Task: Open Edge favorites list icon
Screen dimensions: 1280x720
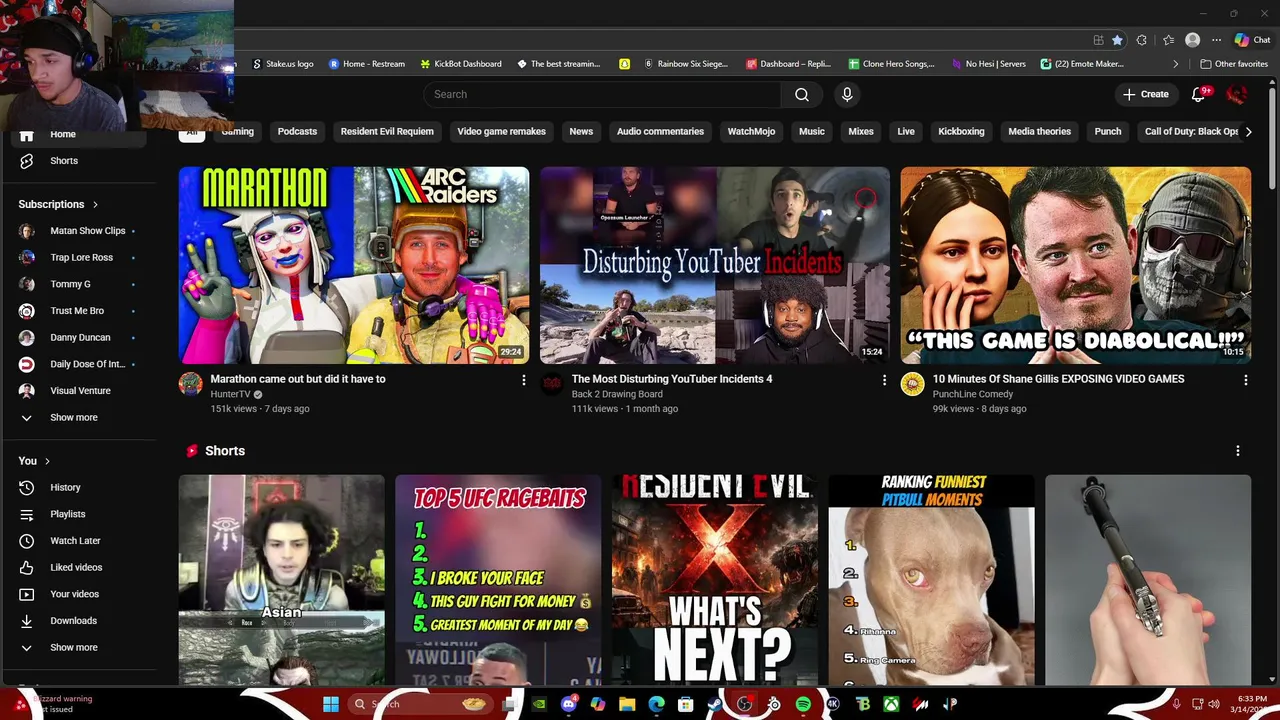Action: 1168,40
